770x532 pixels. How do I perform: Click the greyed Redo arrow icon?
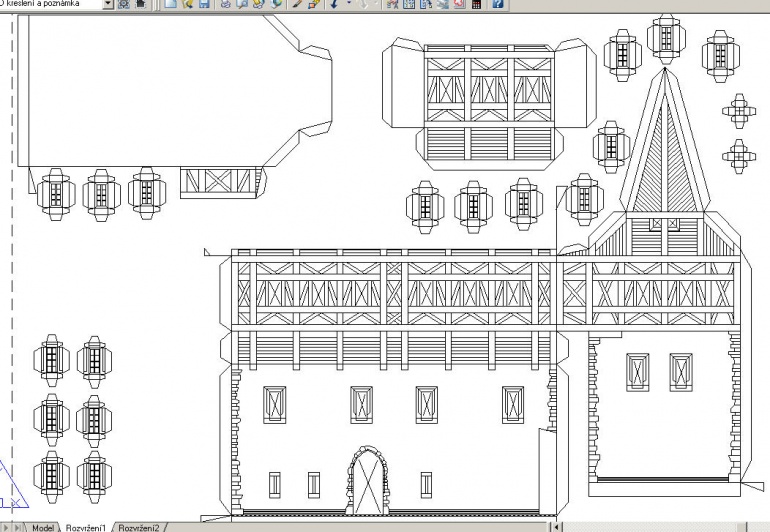(x=363, y=4)
